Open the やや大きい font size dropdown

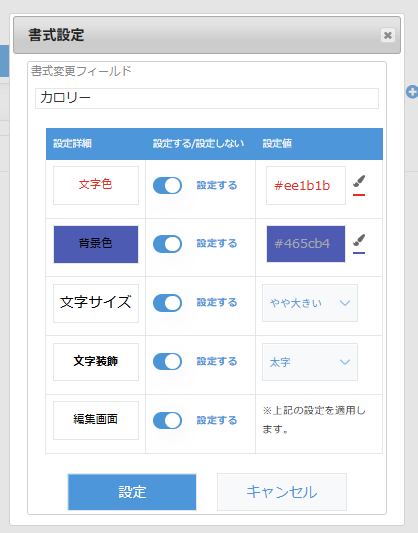310,303
